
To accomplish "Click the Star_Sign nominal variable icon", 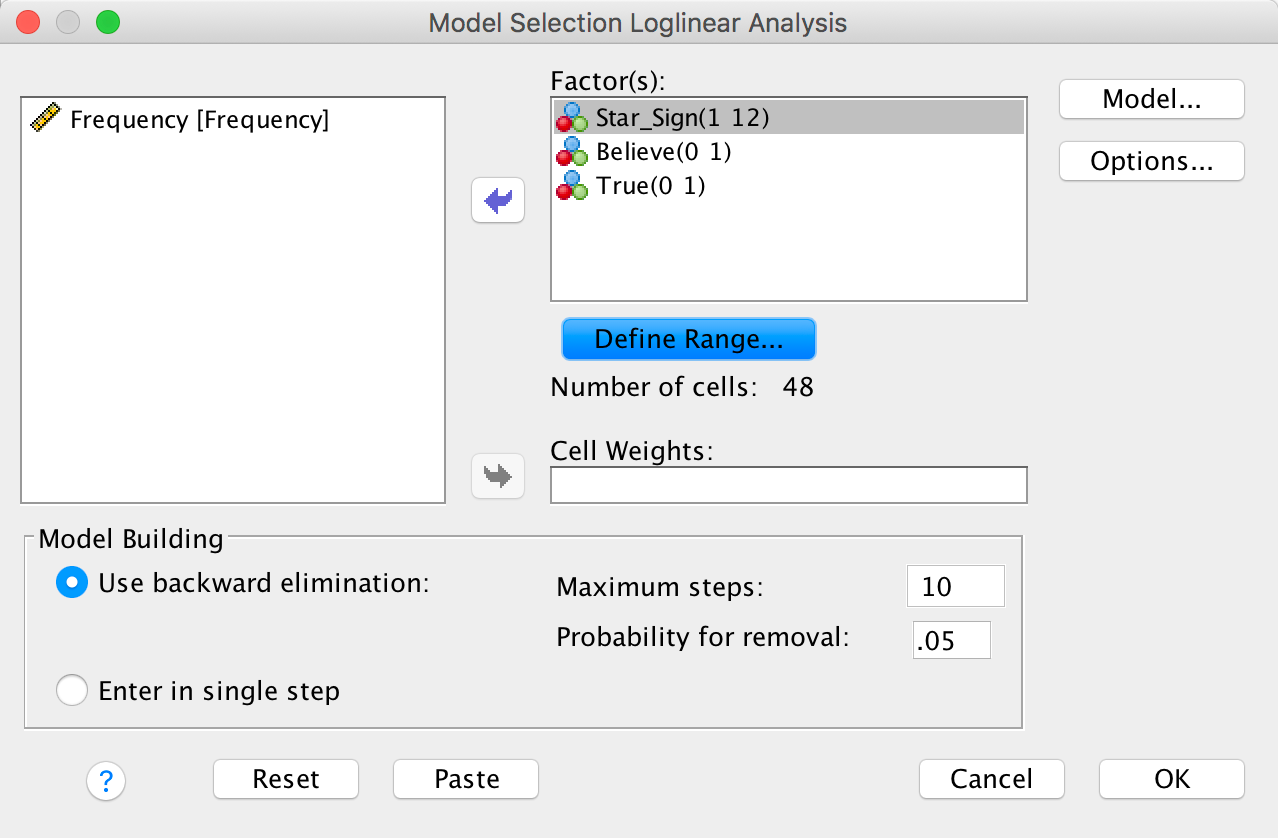I will coord(573,118).
